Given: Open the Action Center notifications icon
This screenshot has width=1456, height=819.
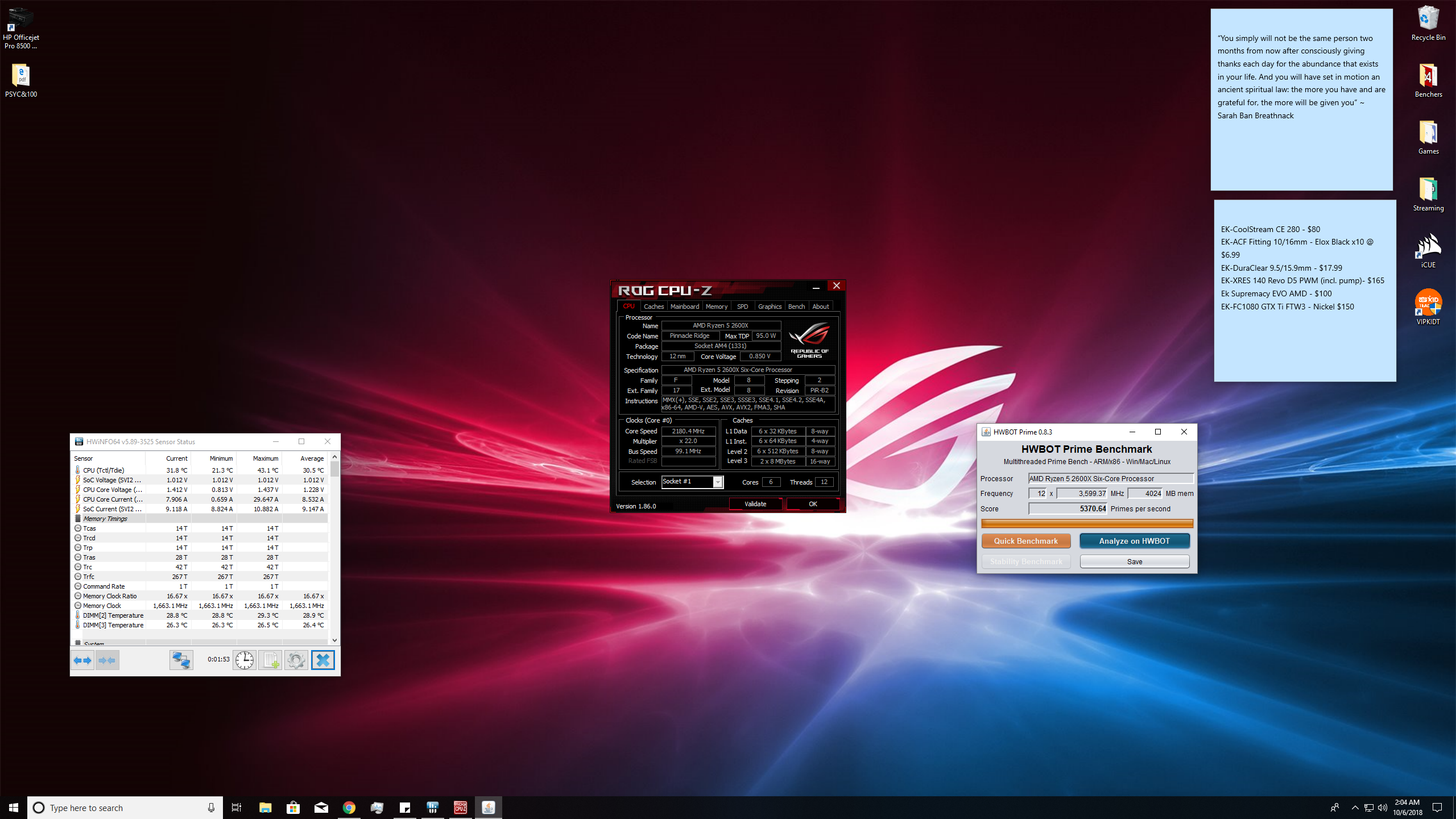Looking at the screenshot, I should 1437,808.
